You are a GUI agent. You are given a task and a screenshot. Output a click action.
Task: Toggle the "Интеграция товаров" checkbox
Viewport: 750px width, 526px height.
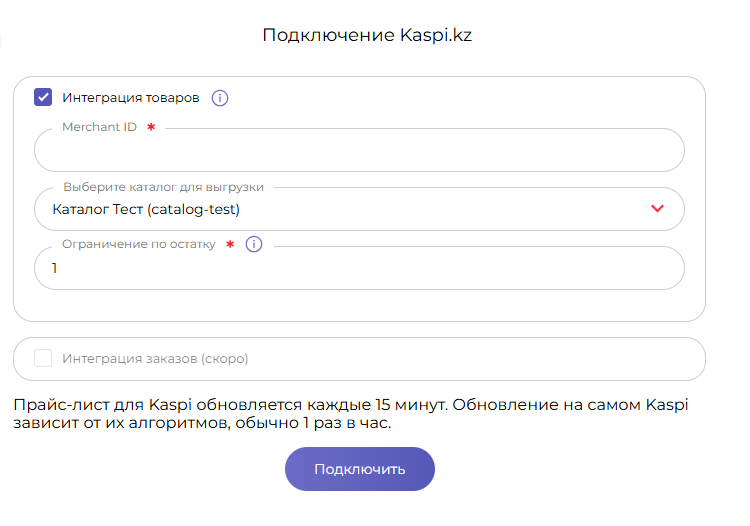(x=43, y=98)
